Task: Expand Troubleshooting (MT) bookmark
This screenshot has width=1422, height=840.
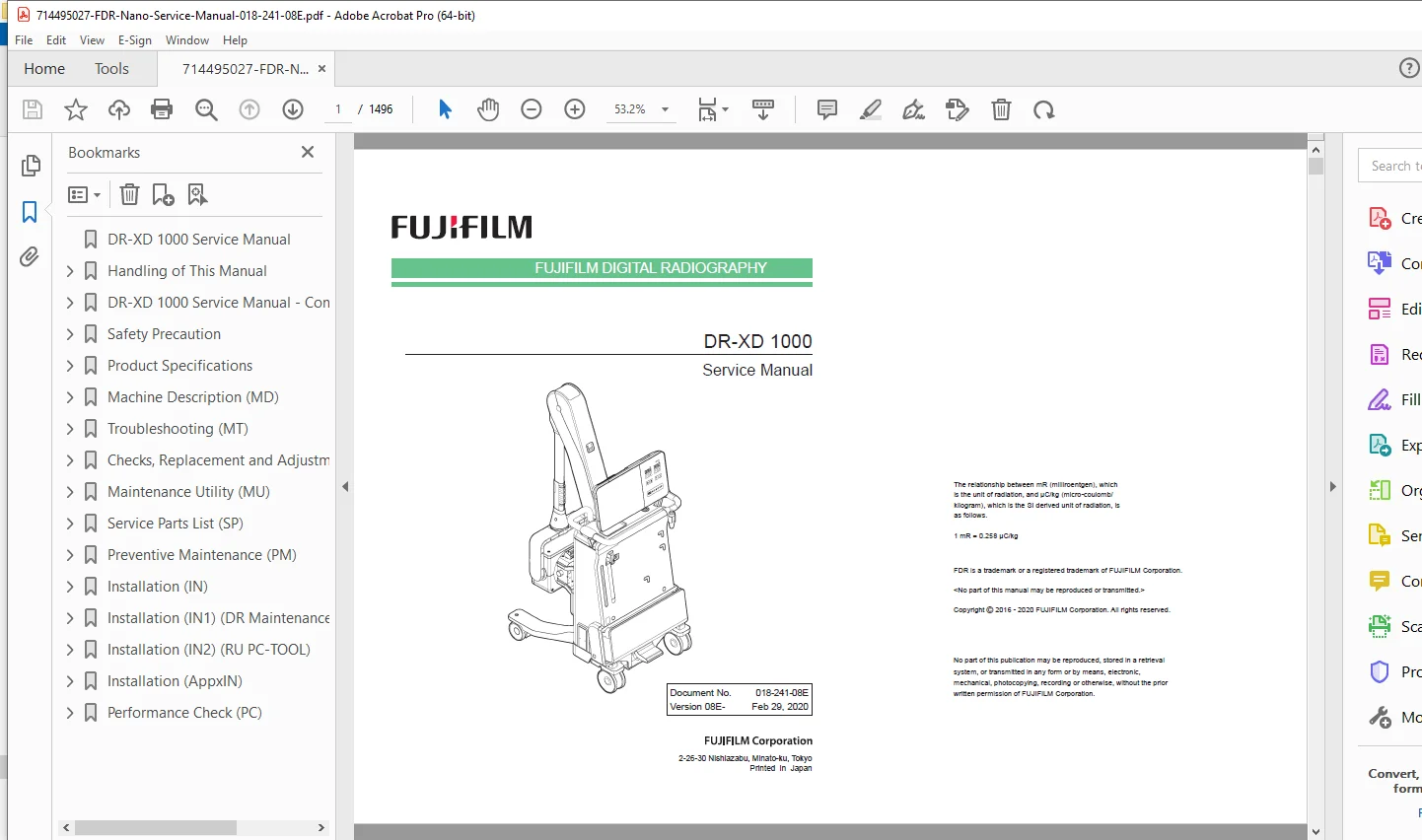Action: [70, 429]
